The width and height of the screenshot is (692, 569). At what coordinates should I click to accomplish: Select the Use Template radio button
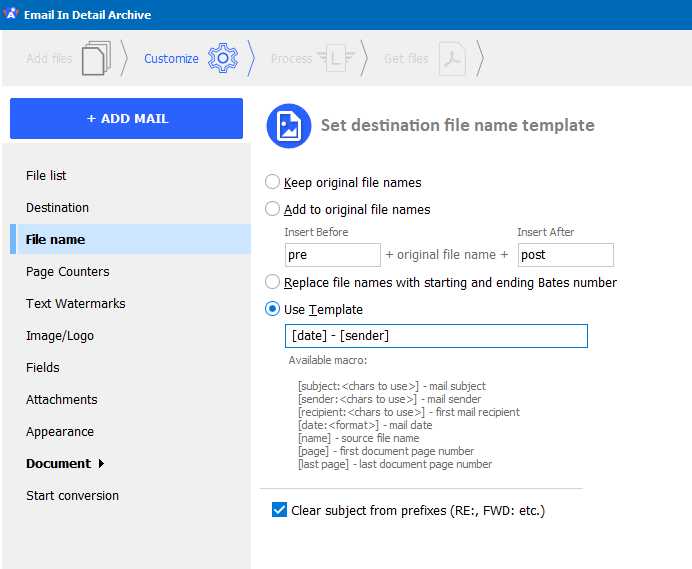(272, 309)
